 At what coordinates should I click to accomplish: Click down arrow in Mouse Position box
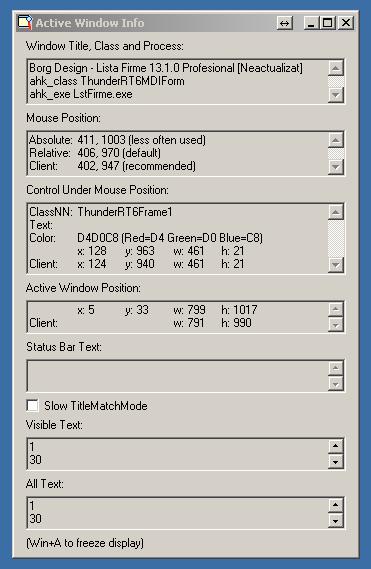[336, 167]
